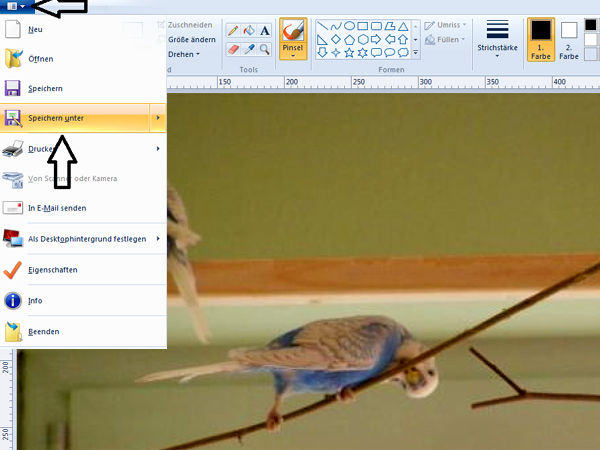Image resolution: width=600 pixels, height=450 pixels.
Task: Select the Magnifier tool
Action: pos(264,49)
